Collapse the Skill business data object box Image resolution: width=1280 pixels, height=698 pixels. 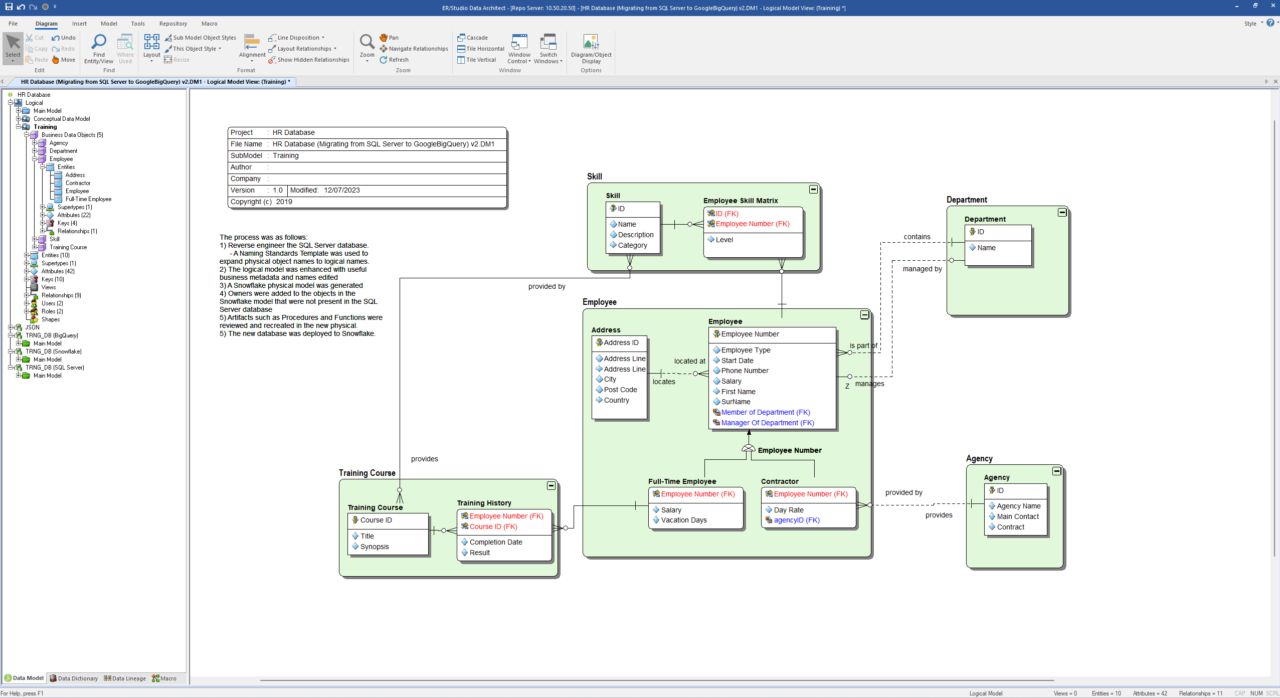click(x=813, y=189)
